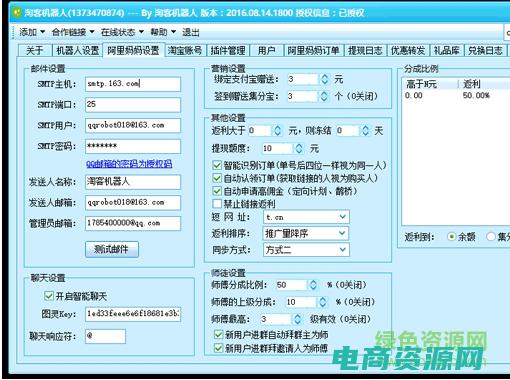Adjust the 冻结 days spinner
The height and width of the screenshot is (380, 510).
point(365,130)
